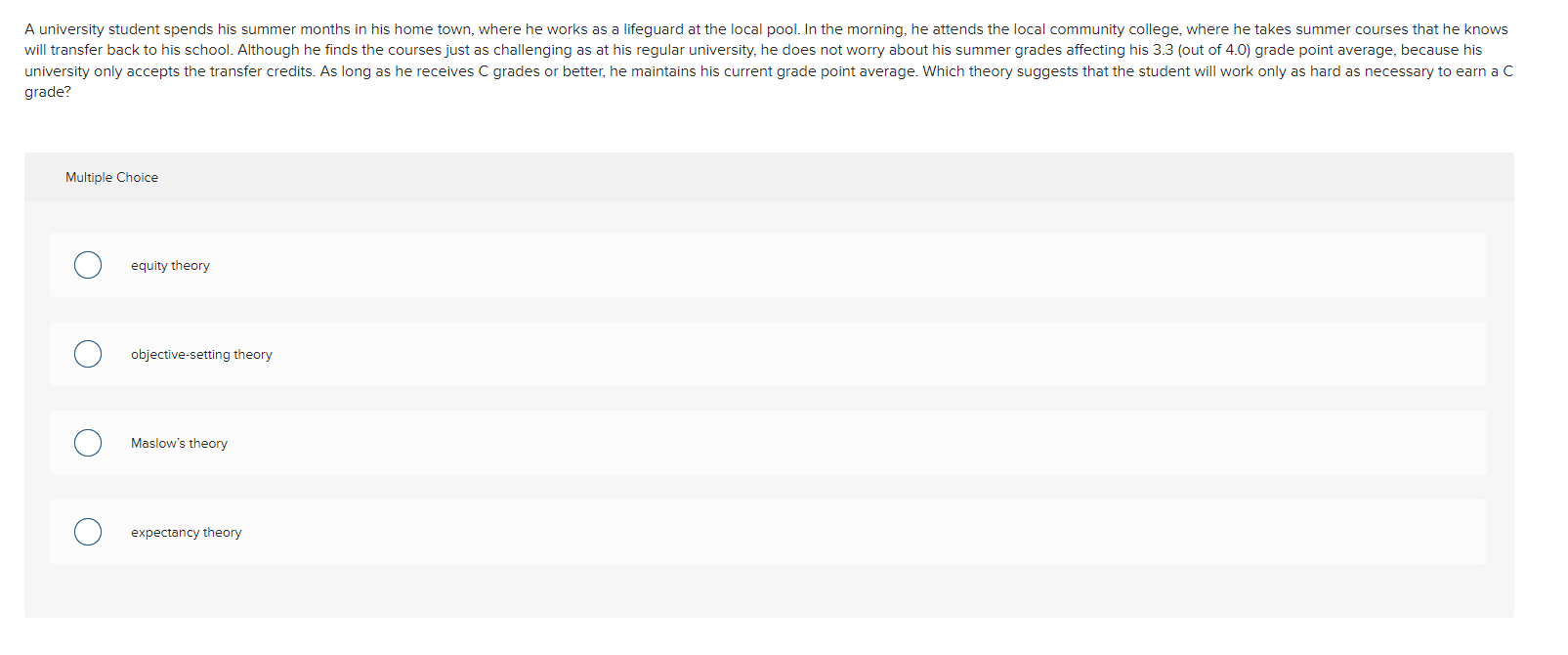Screen dimensions: 1568x655
Task: Click the Multiple Choice header
Action: click(111, 177)
